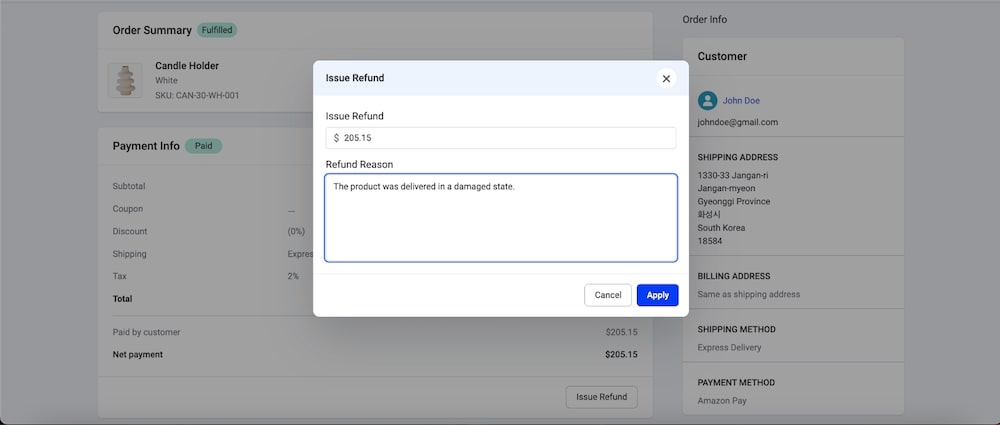Click the John Doe avatar icon
The width and height of the screenshot is (1000, 425).
point(708,100)
